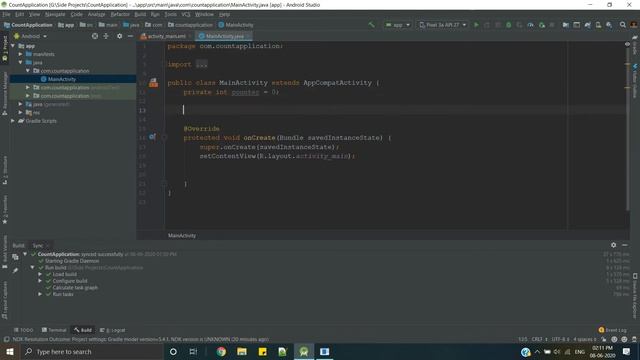This screenshot has height=360, width=640.
Task: Click the Task View icon on taskbar
Action: [x=193, y=351]
